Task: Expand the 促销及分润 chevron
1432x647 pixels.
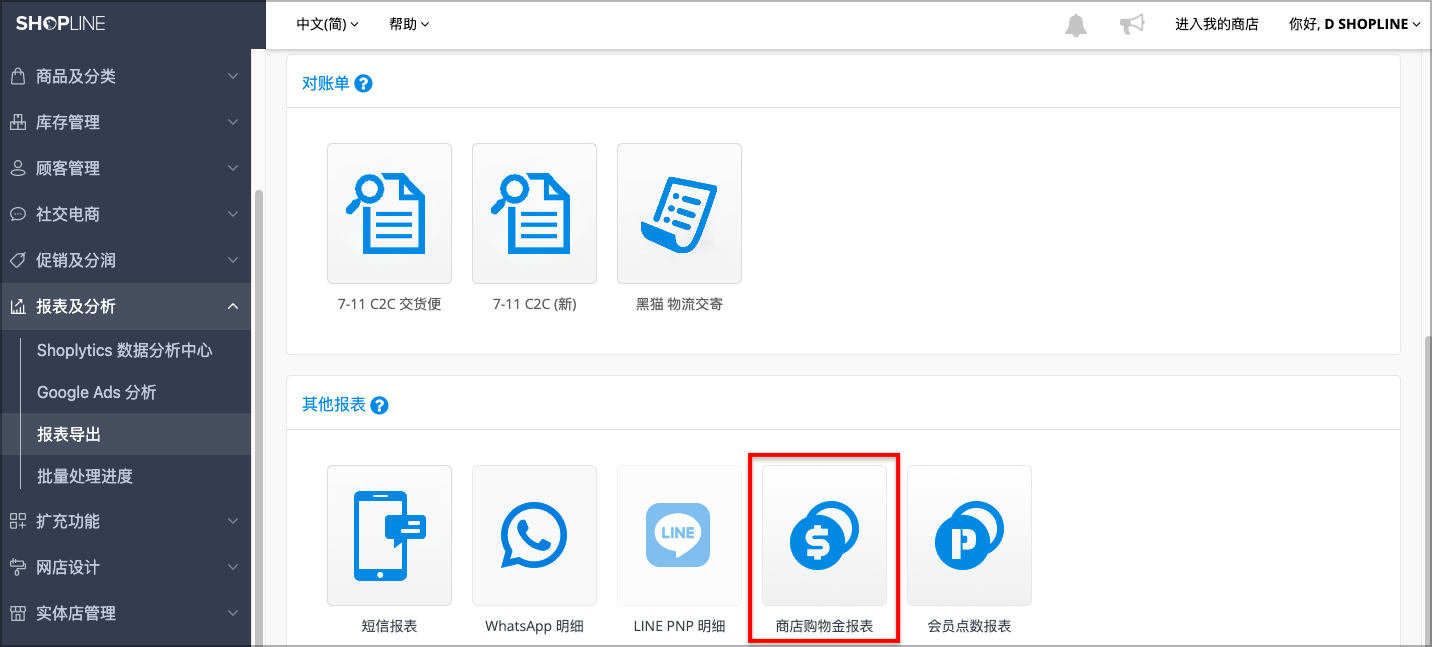Action: tap(233, 260)
